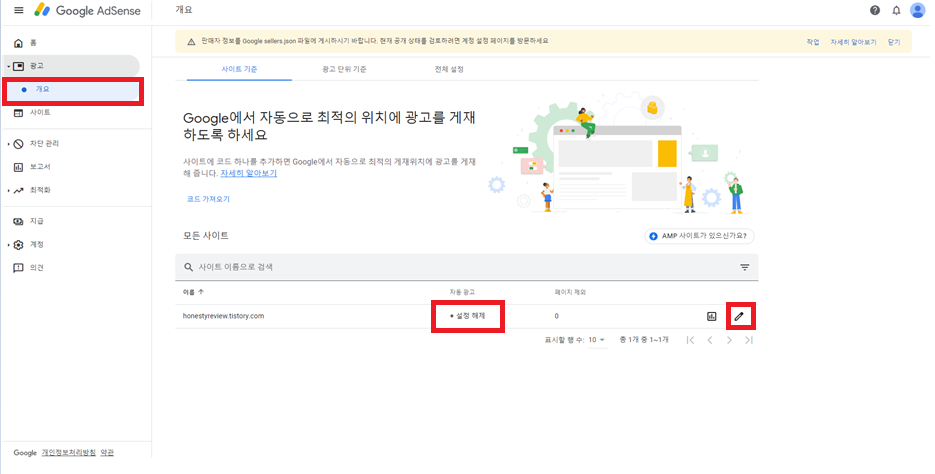Screen dimensions: 935x474
Task: Open the hamburger main menu
Action: pos(19,10)
